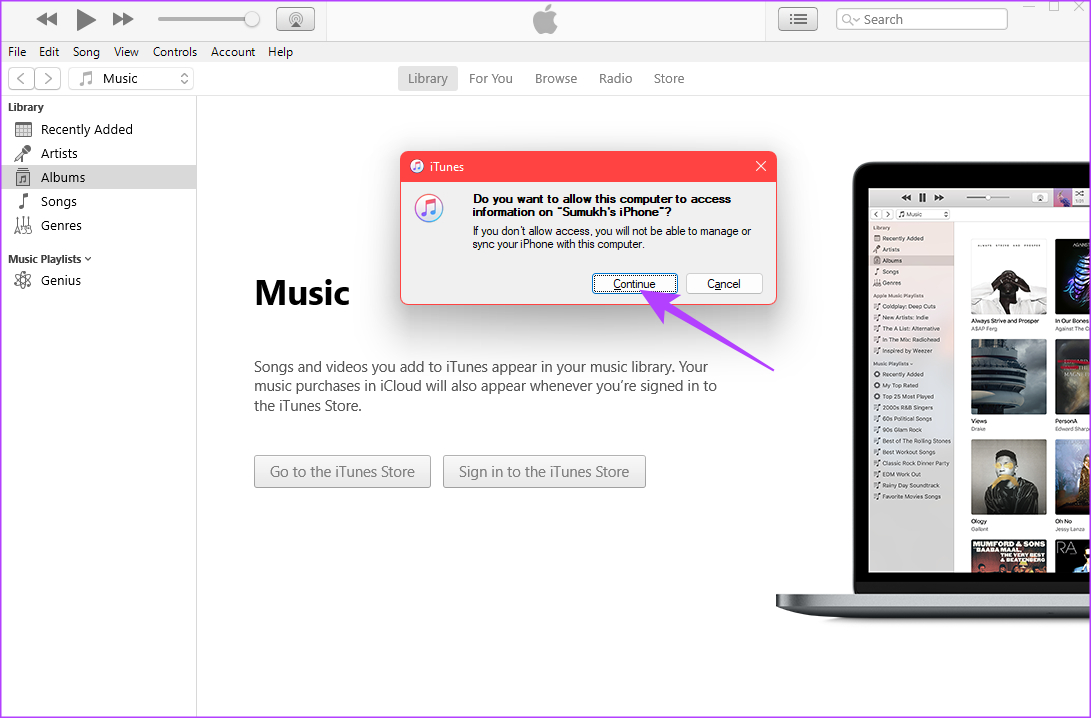Switch to the Radio tab
Viewport: 1091px width, 718px height.
615,78
